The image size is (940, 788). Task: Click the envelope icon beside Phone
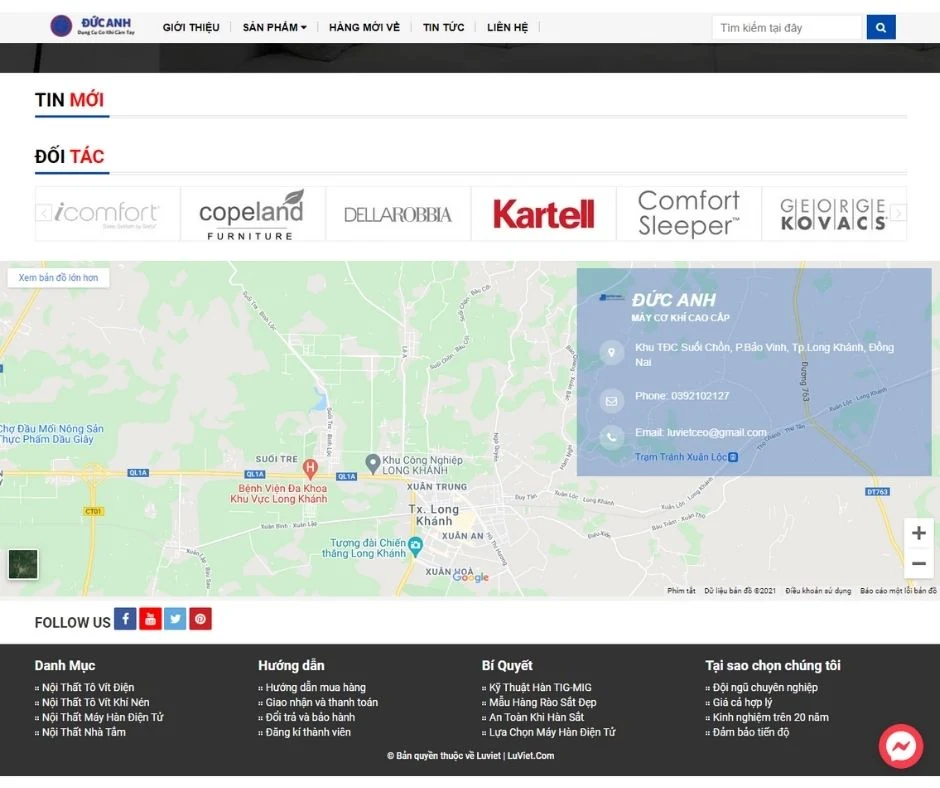(611, 401)
